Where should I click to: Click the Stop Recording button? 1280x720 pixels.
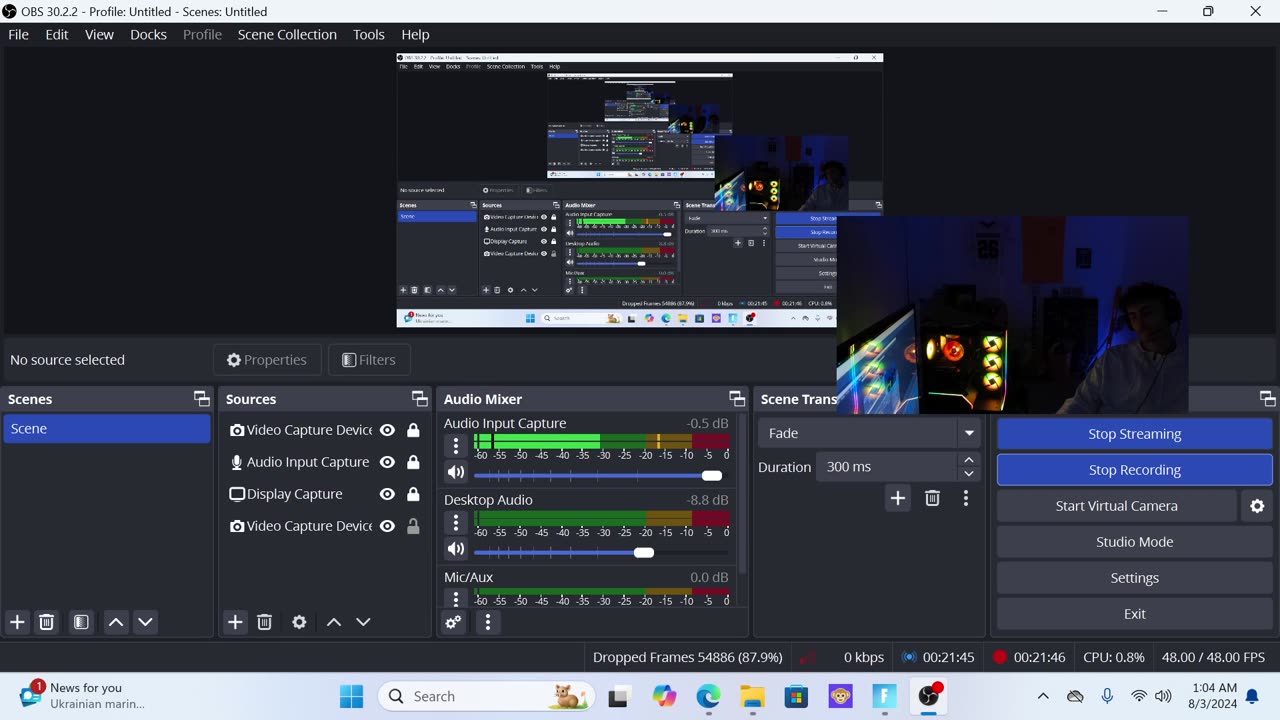[x=1134, y=470]
